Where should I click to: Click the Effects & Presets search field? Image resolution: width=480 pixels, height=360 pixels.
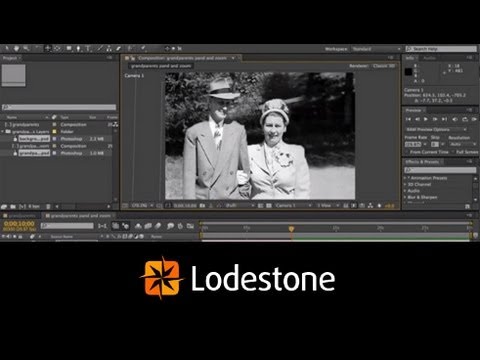[440, 170]
